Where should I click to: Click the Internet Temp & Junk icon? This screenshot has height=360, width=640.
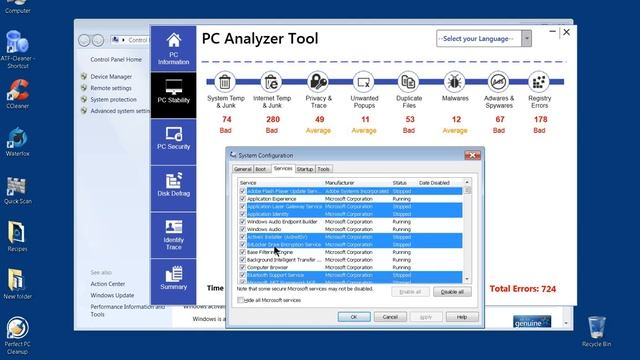pyautogui.click(x=271, y=82)
